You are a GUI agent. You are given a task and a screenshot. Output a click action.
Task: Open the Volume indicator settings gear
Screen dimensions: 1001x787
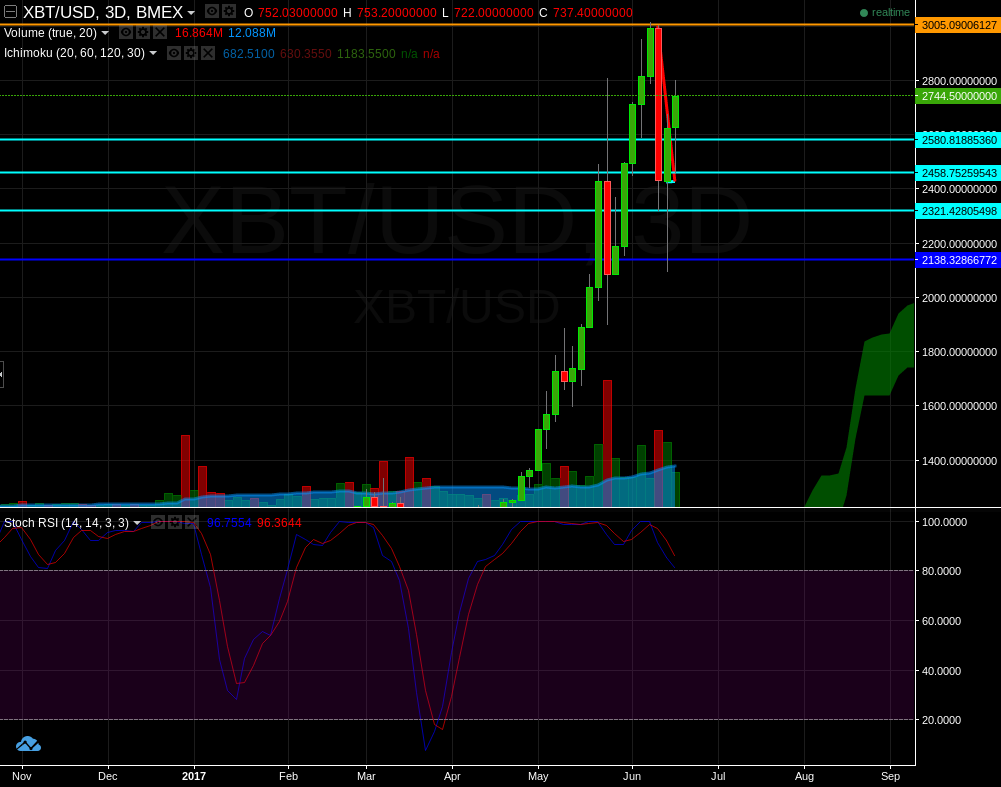point(143,33)
